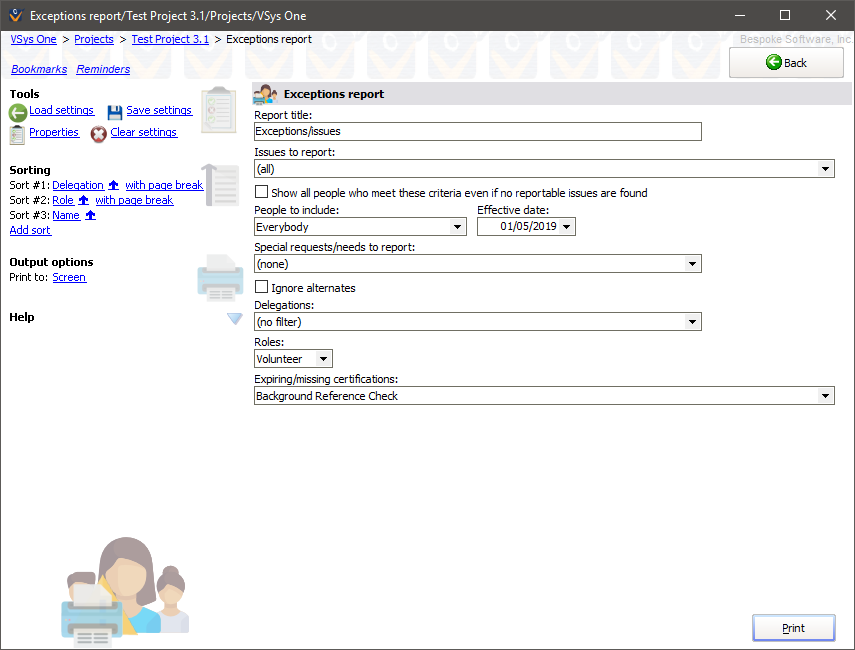Open the Issues to report dropdown
This screenshot has height=650, width=855.
pyautogui.click(x=826, y=168)
